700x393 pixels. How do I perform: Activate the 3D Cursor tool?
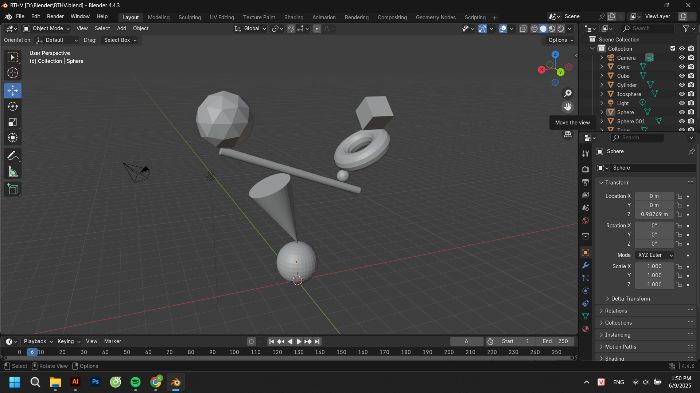pos(12,73)
